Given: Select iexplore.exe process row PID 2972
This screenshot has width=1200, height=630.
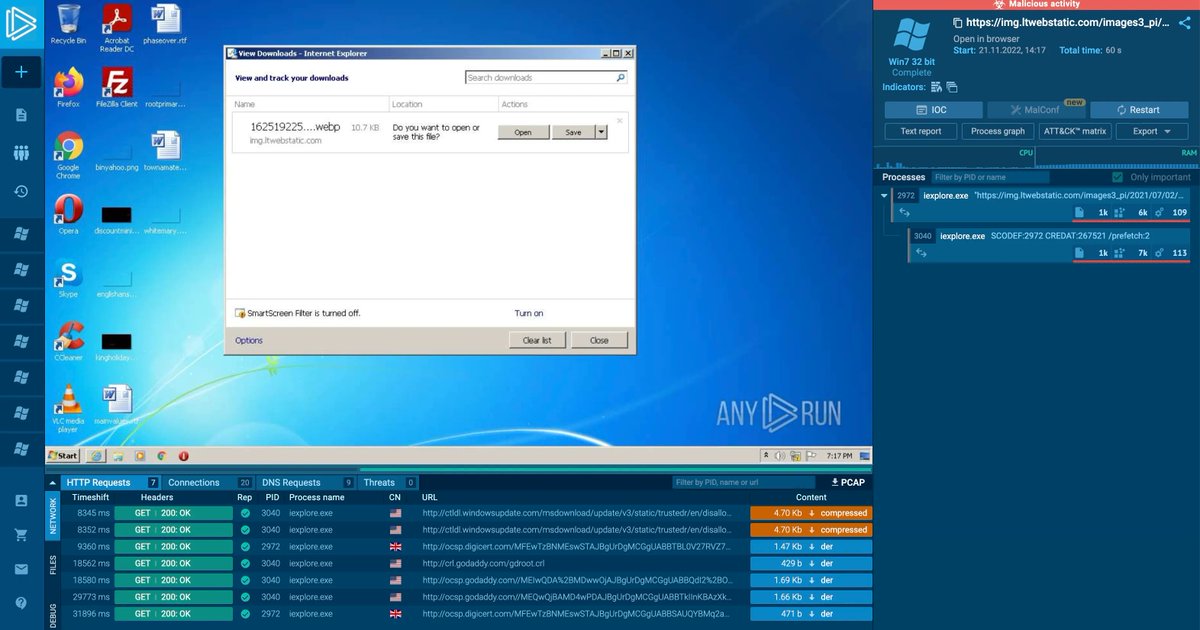Looking at the screenshot, I should 1043,204.
